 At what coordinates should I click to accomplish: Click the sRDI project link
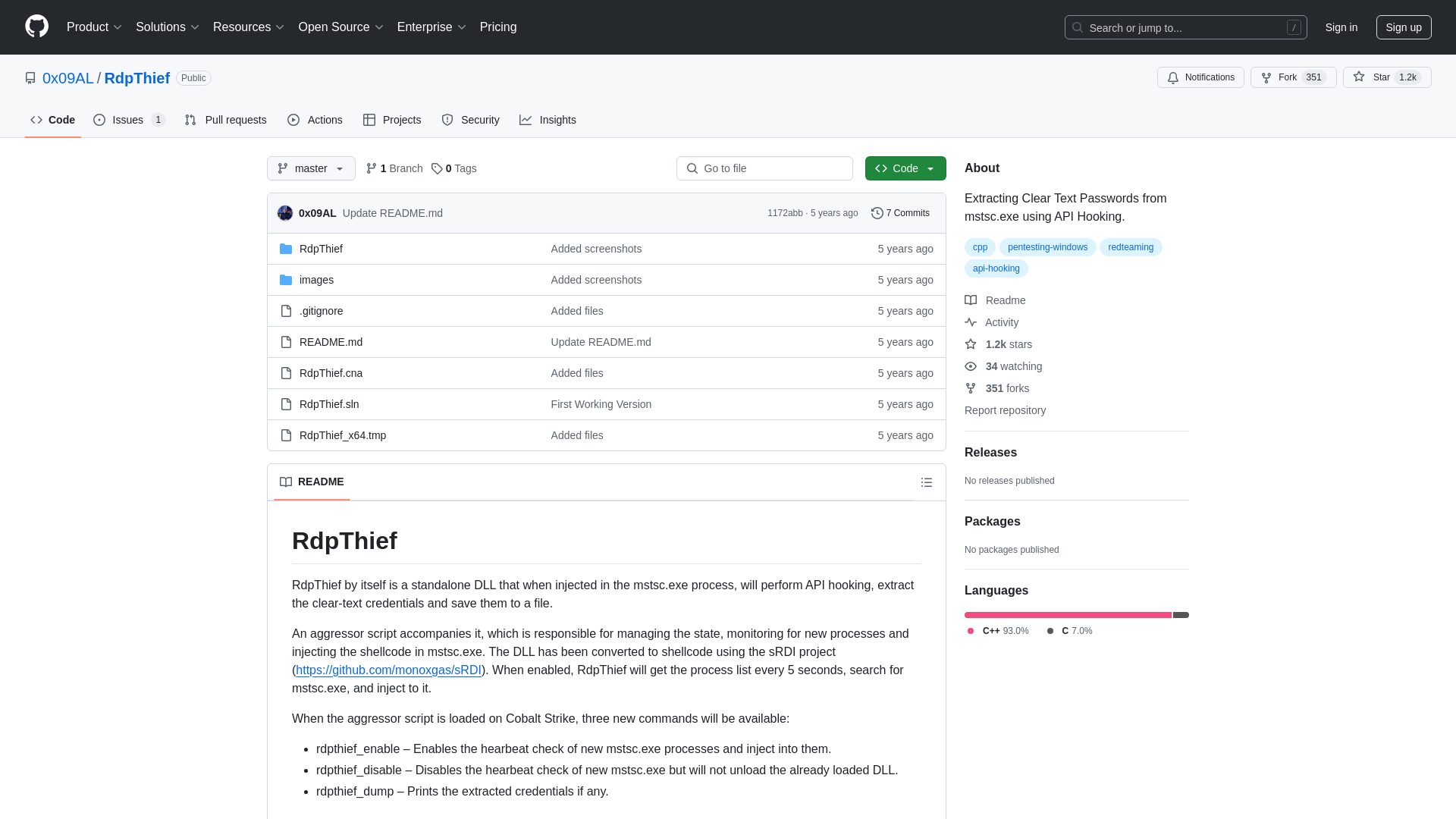tap(389, 670)
